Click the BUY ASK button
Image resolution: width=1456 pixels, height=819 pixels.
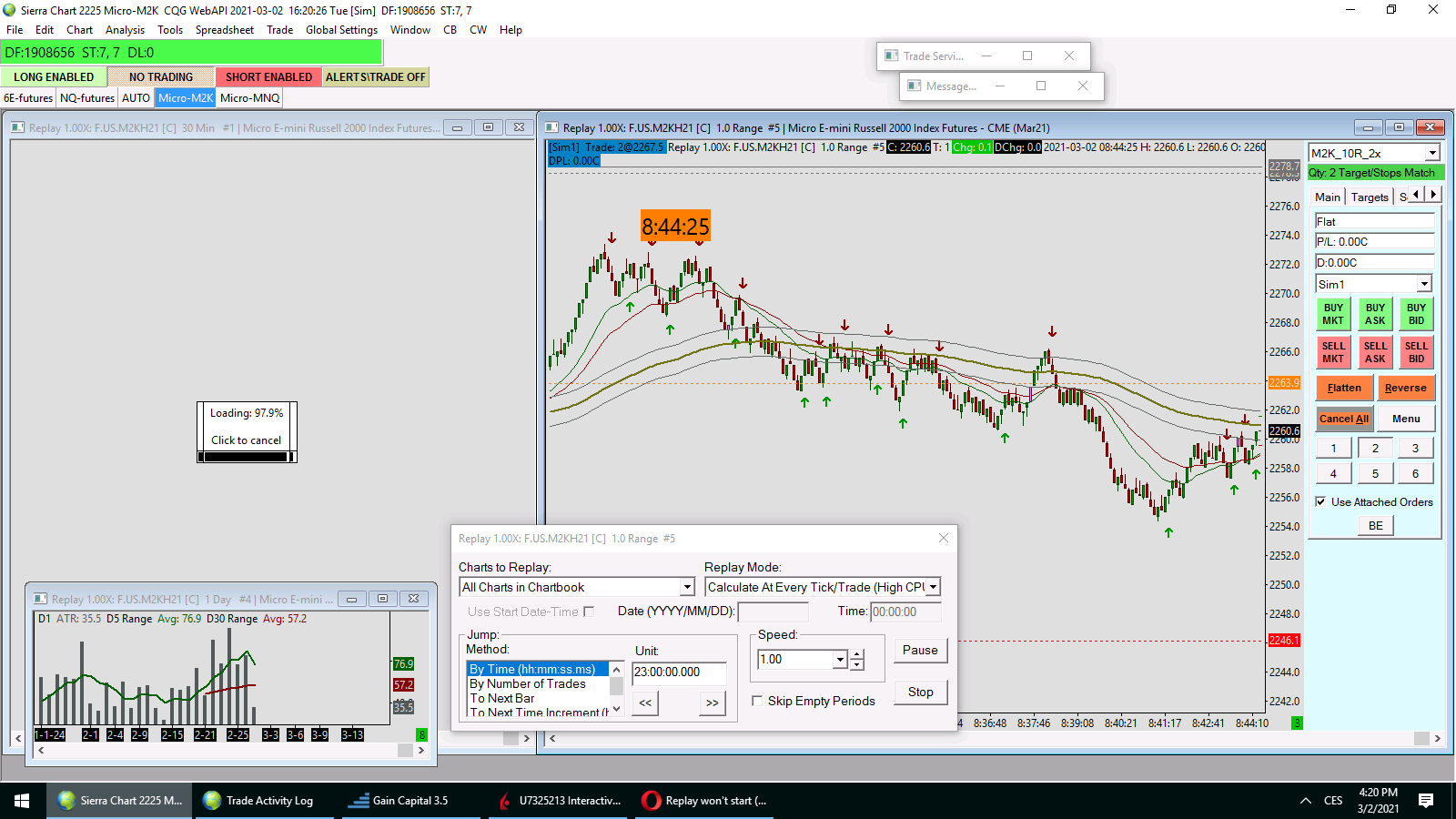[x=1375, y=314]
